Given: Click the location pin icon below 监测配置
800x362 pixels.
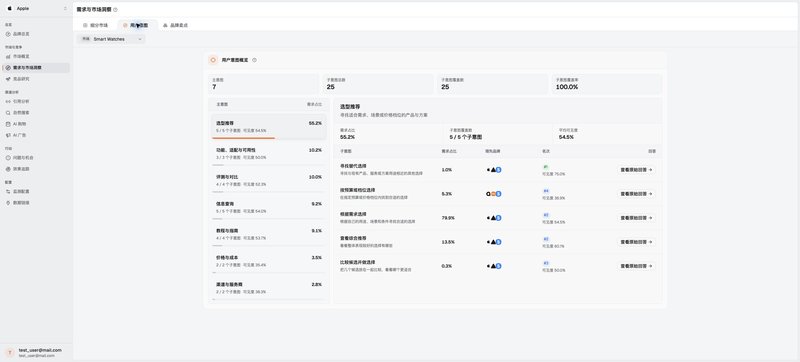Looking at the screenshot, I should click(x=8, y=202).
